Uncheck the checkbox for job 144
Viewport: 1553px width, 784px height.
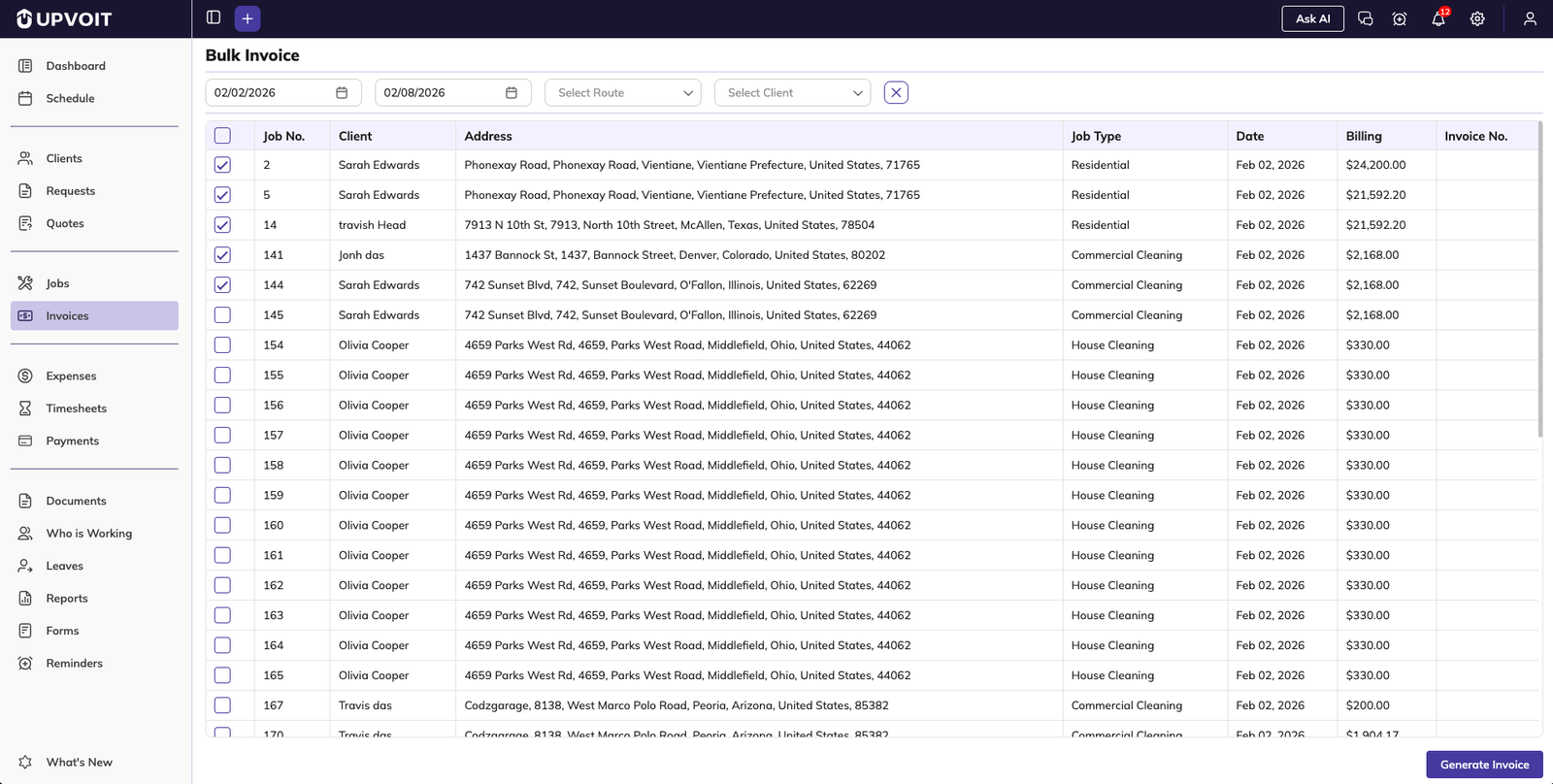click(222, 285)
